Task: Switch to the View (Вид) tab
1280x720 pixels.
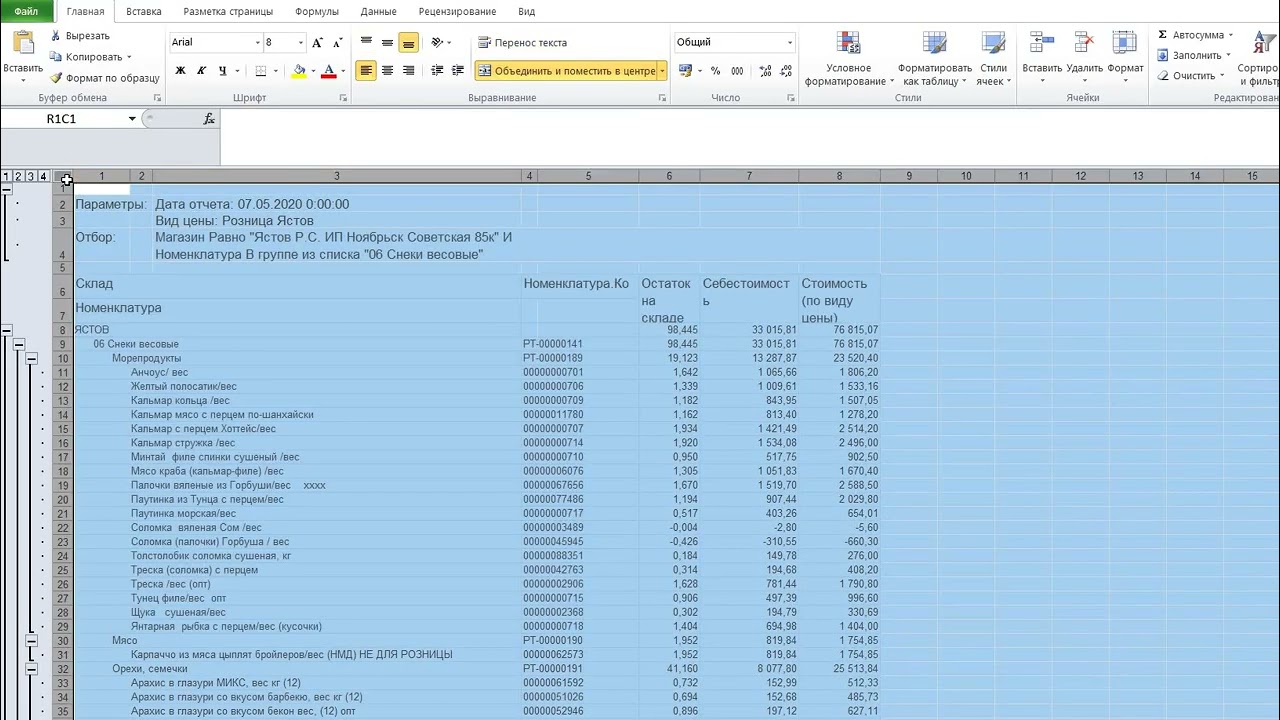Action: 526,11
